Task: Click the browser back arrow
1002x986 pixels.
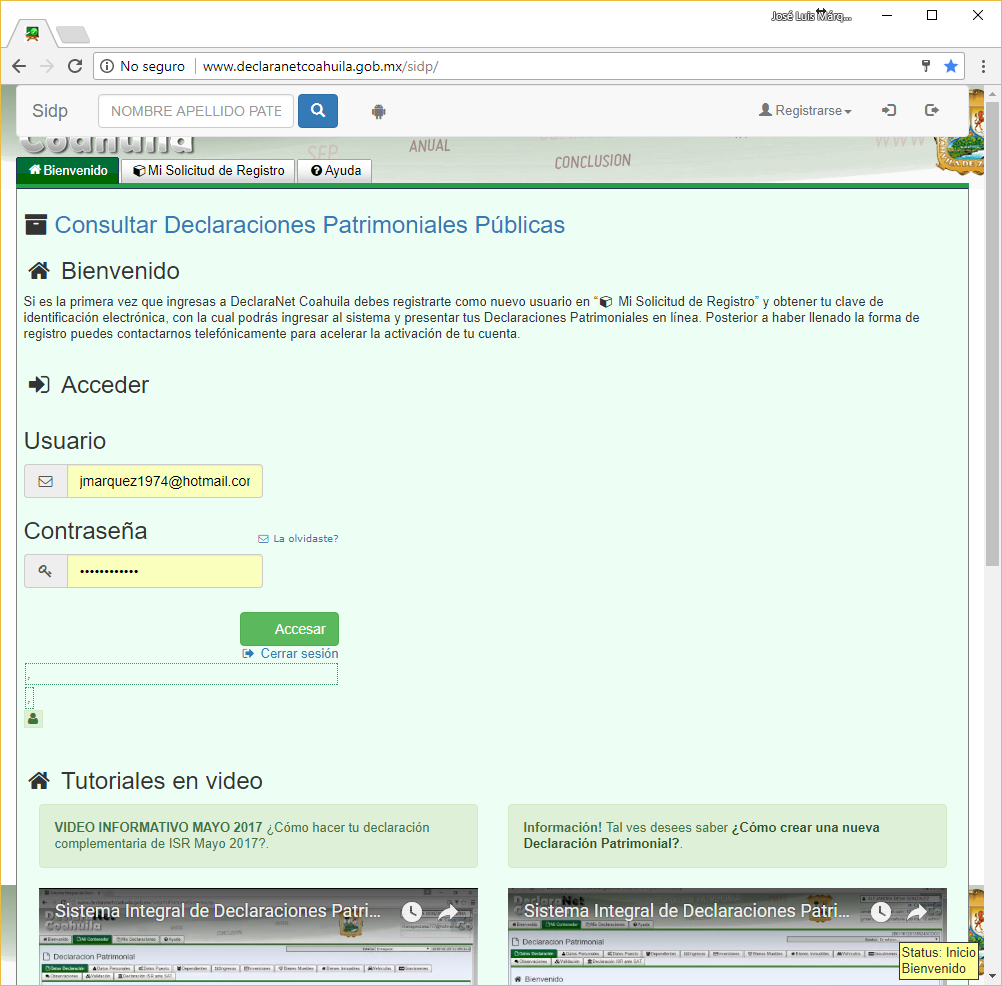Action: click(x=19, y=66)
